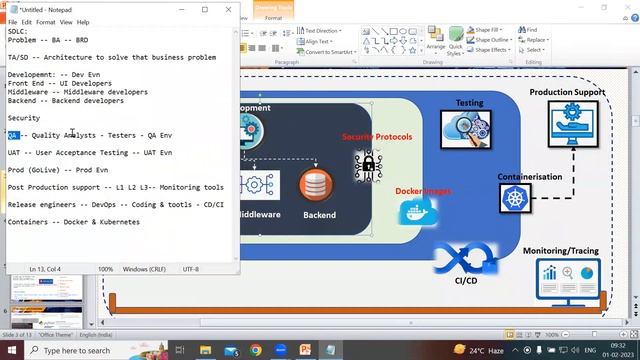Open Paragraph dialog launcher
Viewport: 640px width, 360px height.
tap(354, 62)
